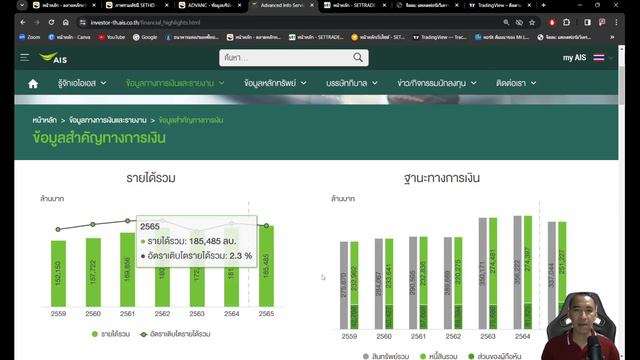Viewport: 640px width, 360px height.
Task: Click the 2560 revenue bar
Action: click(x=93, y=272)
